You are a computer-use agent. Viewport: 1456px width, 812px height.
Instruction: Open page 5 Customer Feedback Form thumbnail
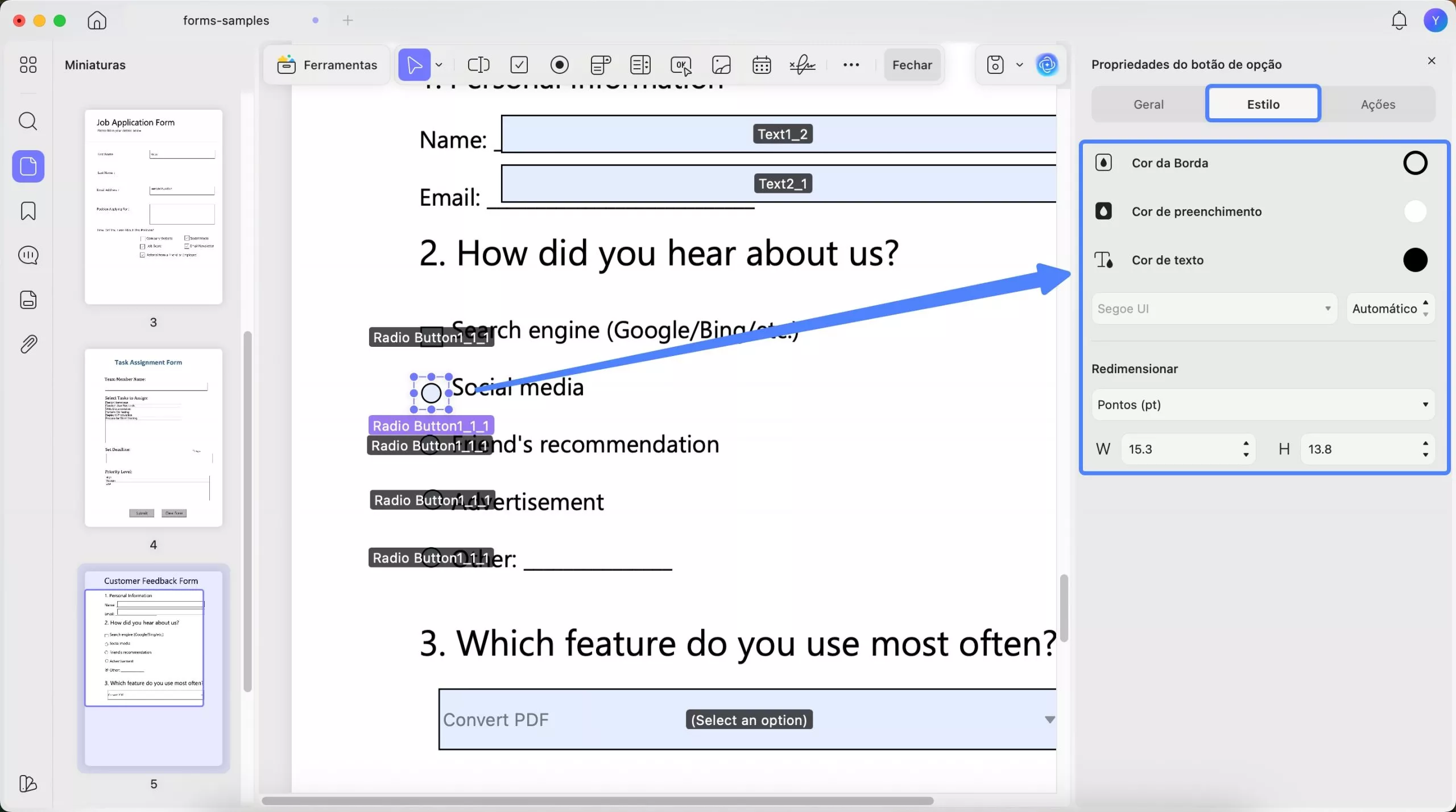[154, 669]
